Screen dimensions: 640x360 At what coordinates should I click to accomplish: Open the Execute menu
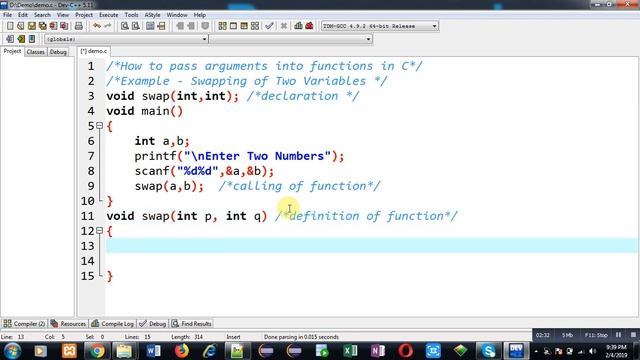point(109,15)
